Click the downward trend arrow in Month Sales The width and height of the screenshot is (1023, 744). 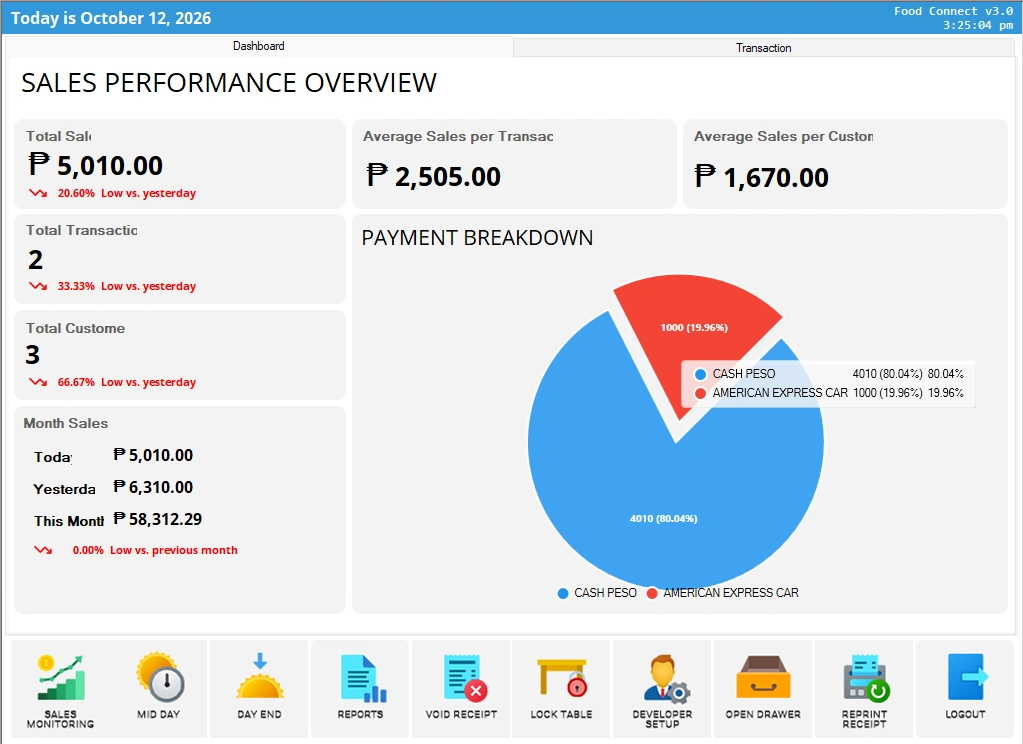(x=43, y=550)
